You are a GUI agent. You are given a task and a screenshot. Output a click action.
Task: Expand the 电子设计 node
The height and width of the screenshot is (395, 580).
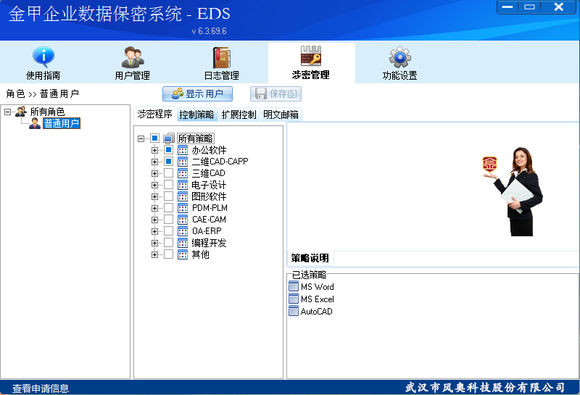pos(155,185)
